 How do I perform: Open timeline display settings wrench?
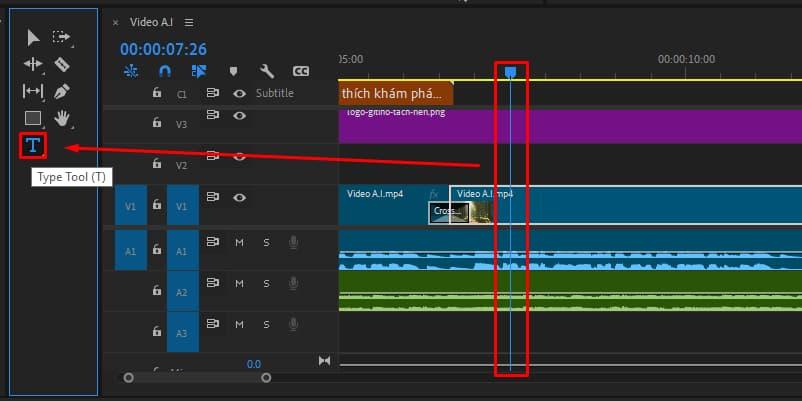266,71
